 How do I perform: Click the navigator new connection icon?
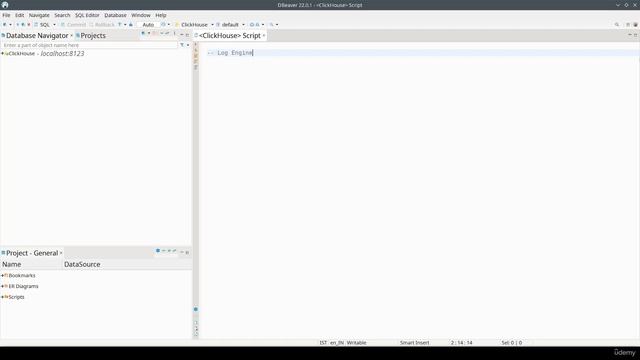click(x=143, y=33)
